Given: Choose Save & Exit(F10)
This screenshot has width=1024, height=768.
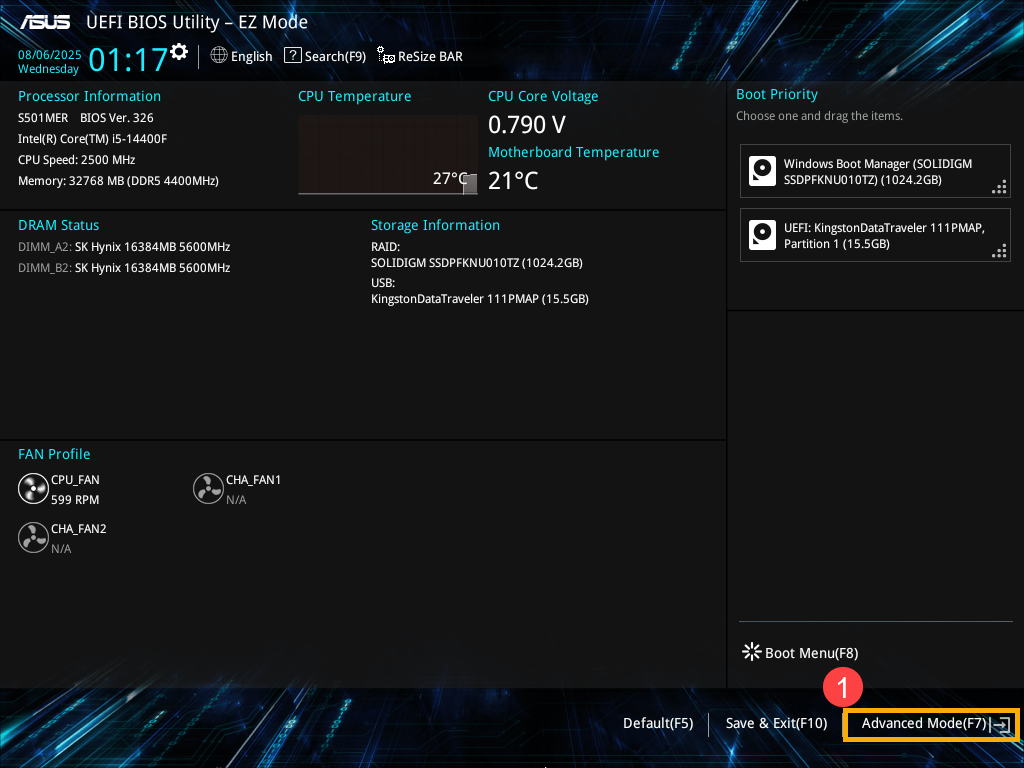Looking at the screenshot, I should click(x=776, y=723).
